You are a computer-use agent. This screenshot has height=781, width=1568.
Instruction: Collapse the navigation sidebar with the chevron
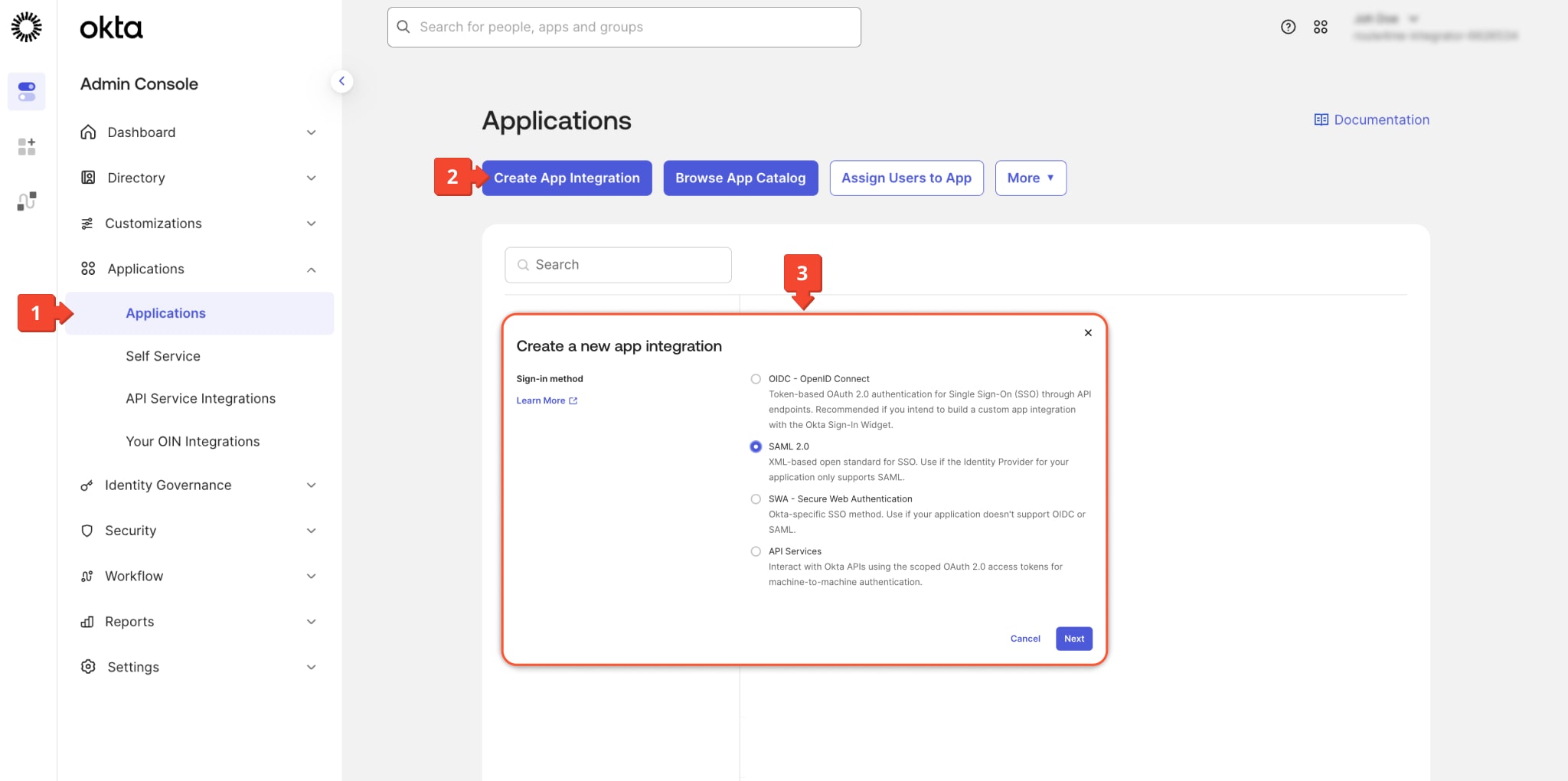click(342, 80)
